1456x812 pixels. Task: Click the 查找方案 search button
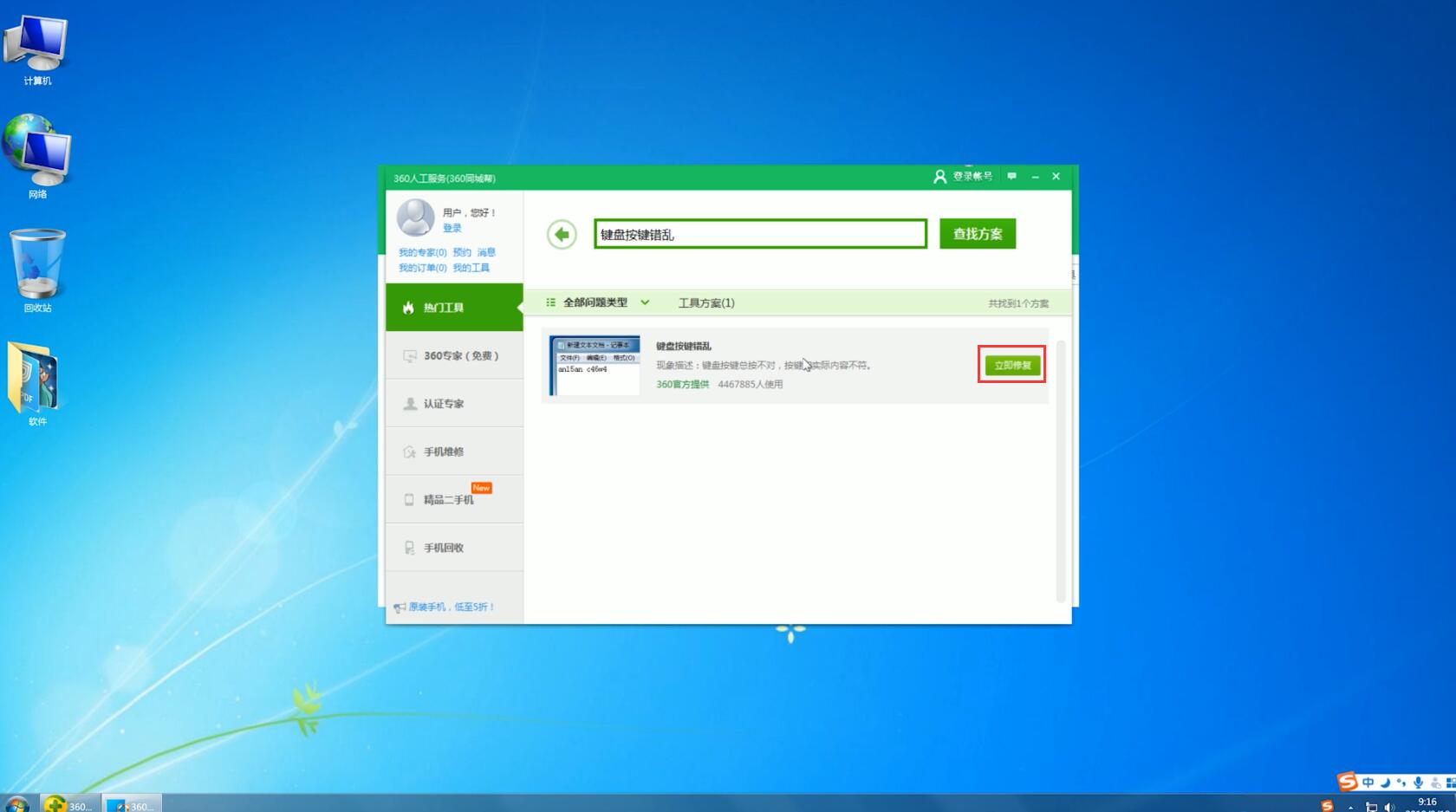click(978, 234)
